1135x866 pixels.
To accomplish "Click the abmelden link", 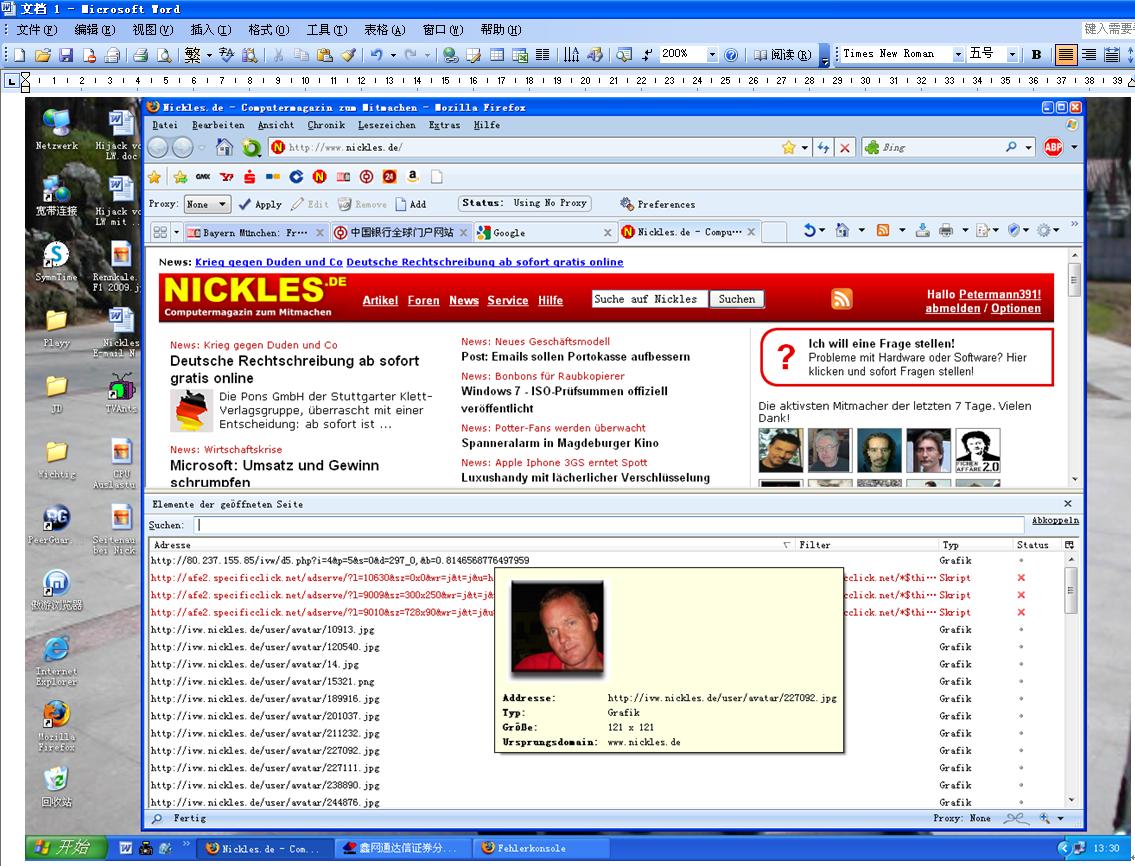I will coord(953,308).
